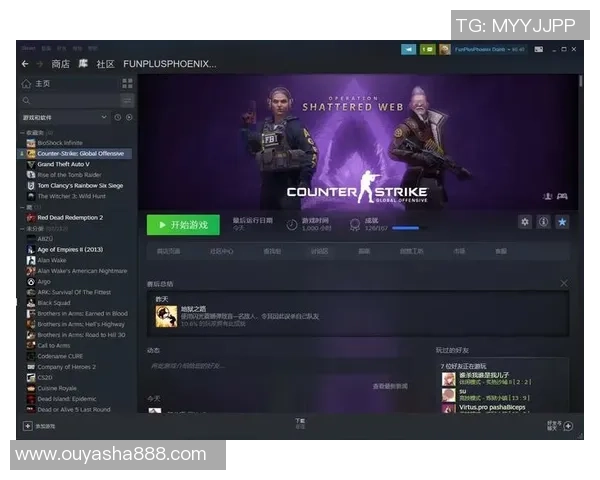This screenshot has width=600, height=480.
Task: Click the achievements progress bar
Action: tap(409, 228)
